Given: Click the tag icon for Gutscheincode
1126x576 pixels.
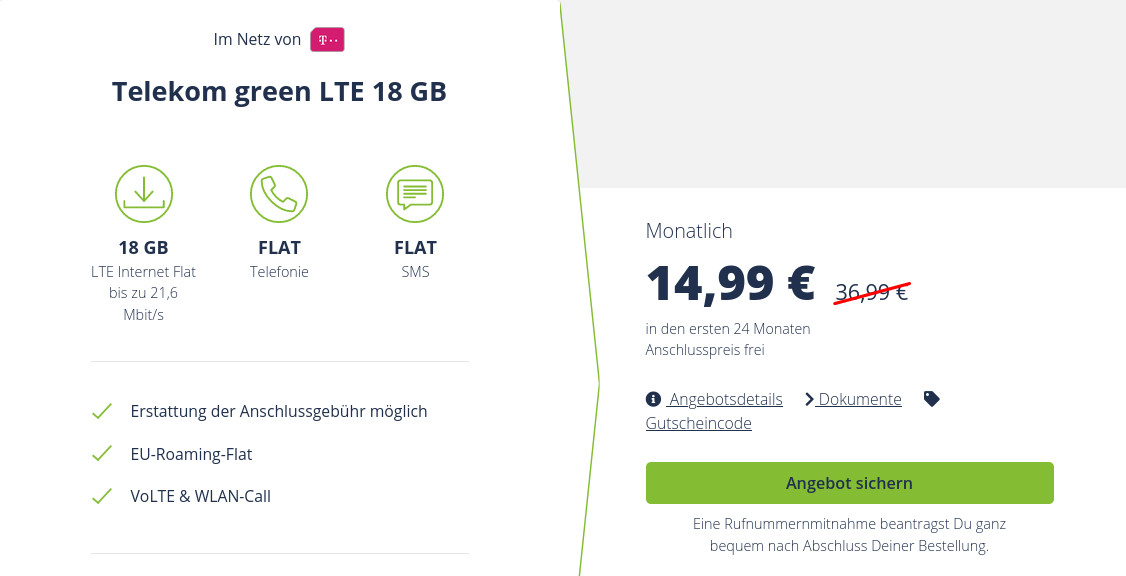Looking at the screenshot, I should (932, 399).
